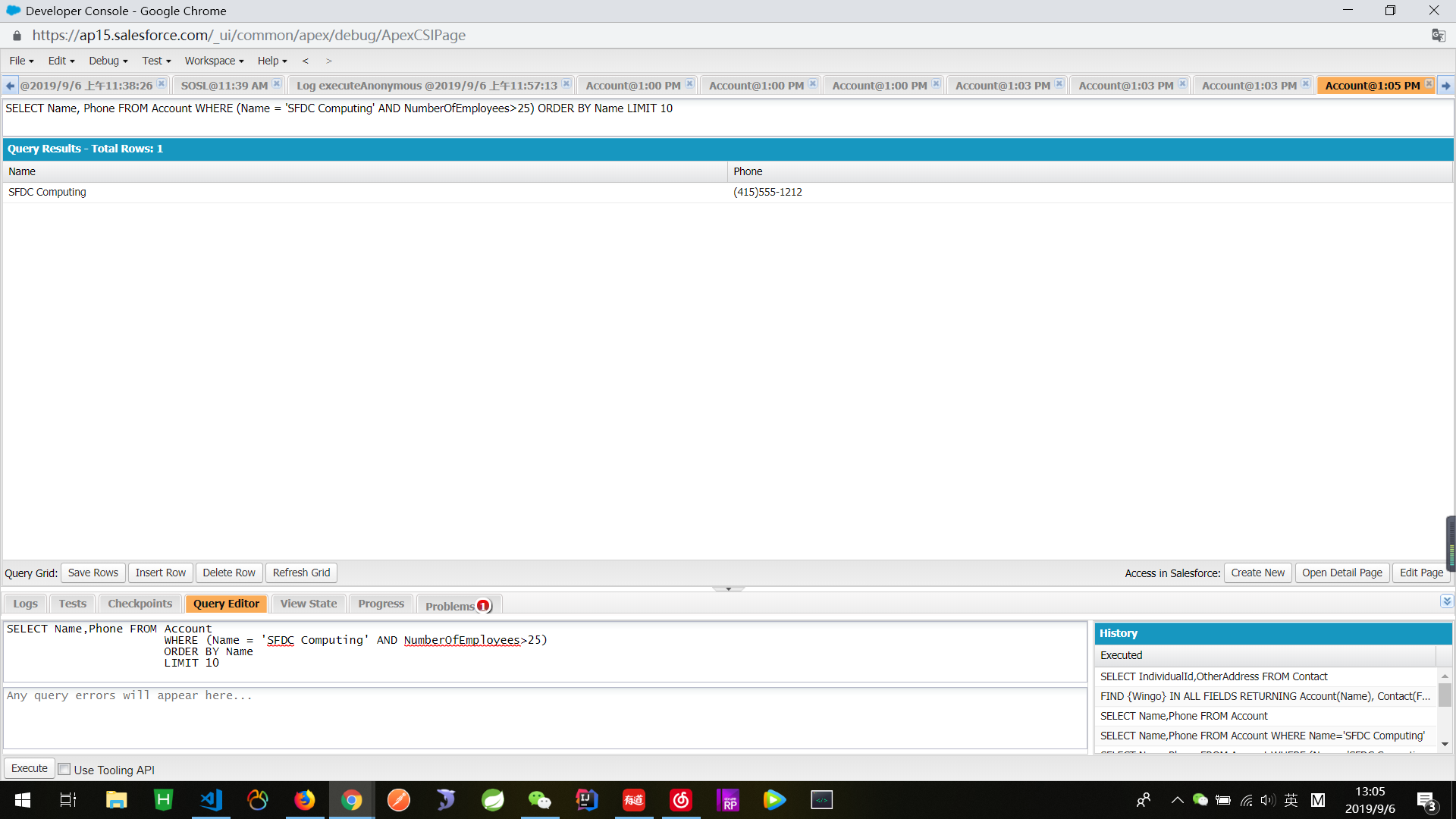Open the Debug menu dropdown
The width and height of the screenshot is (1456, 819).
pos(107,61)
